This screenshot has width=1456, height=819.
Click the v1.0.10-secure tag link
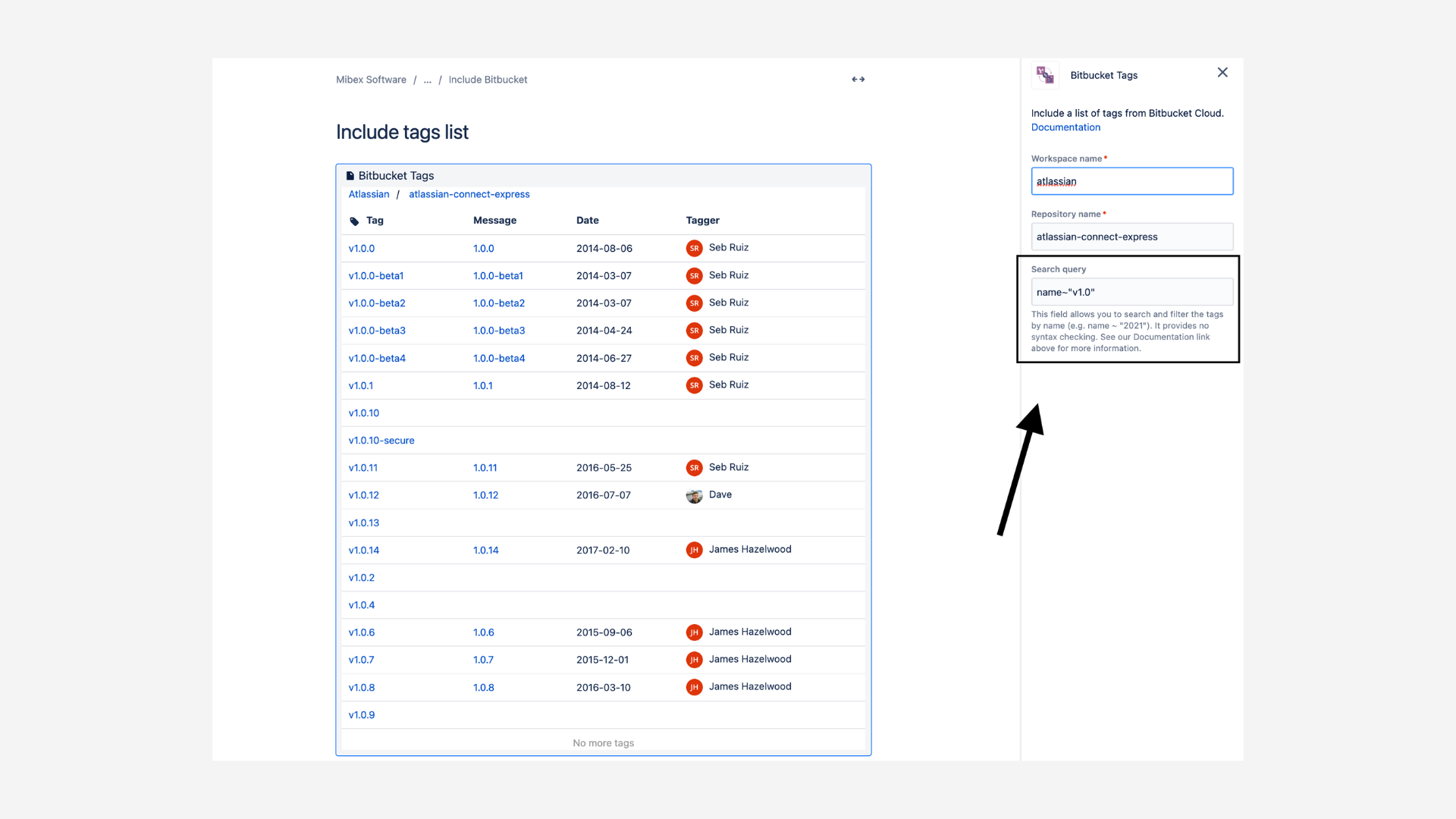coord(381,440)
